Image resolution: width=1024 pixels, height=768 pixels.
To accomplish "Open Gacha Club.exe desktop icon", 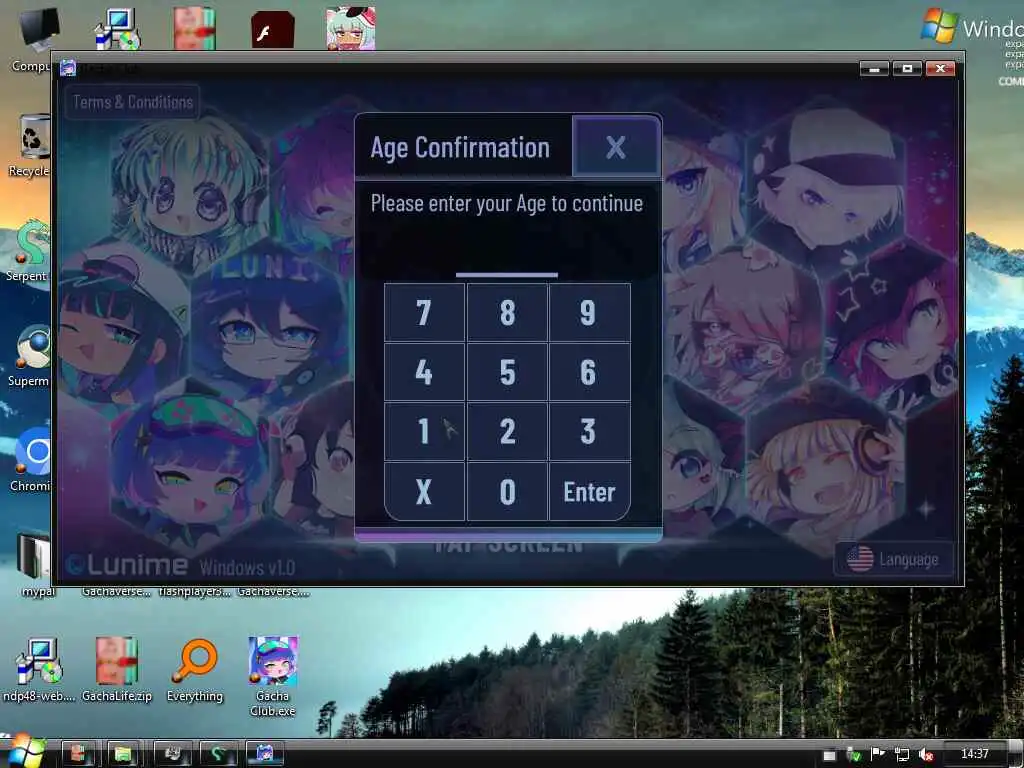I will (x=272, y=676).
